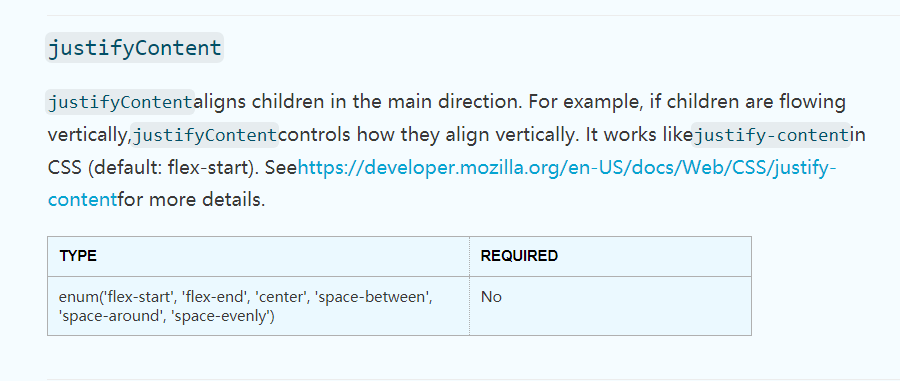The height and width of the screenshot is (381, 900).
Task: Click the word 'enum' in the type cell
Action: point(78,297)
